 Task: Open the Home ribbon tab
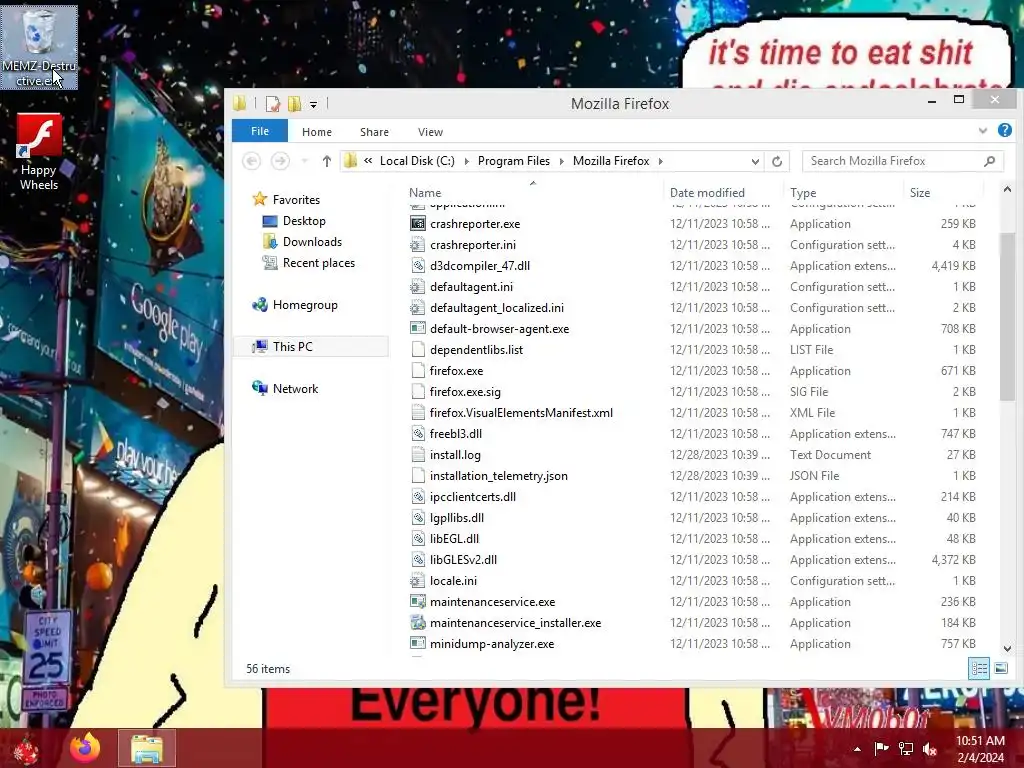tap(317, 132)
